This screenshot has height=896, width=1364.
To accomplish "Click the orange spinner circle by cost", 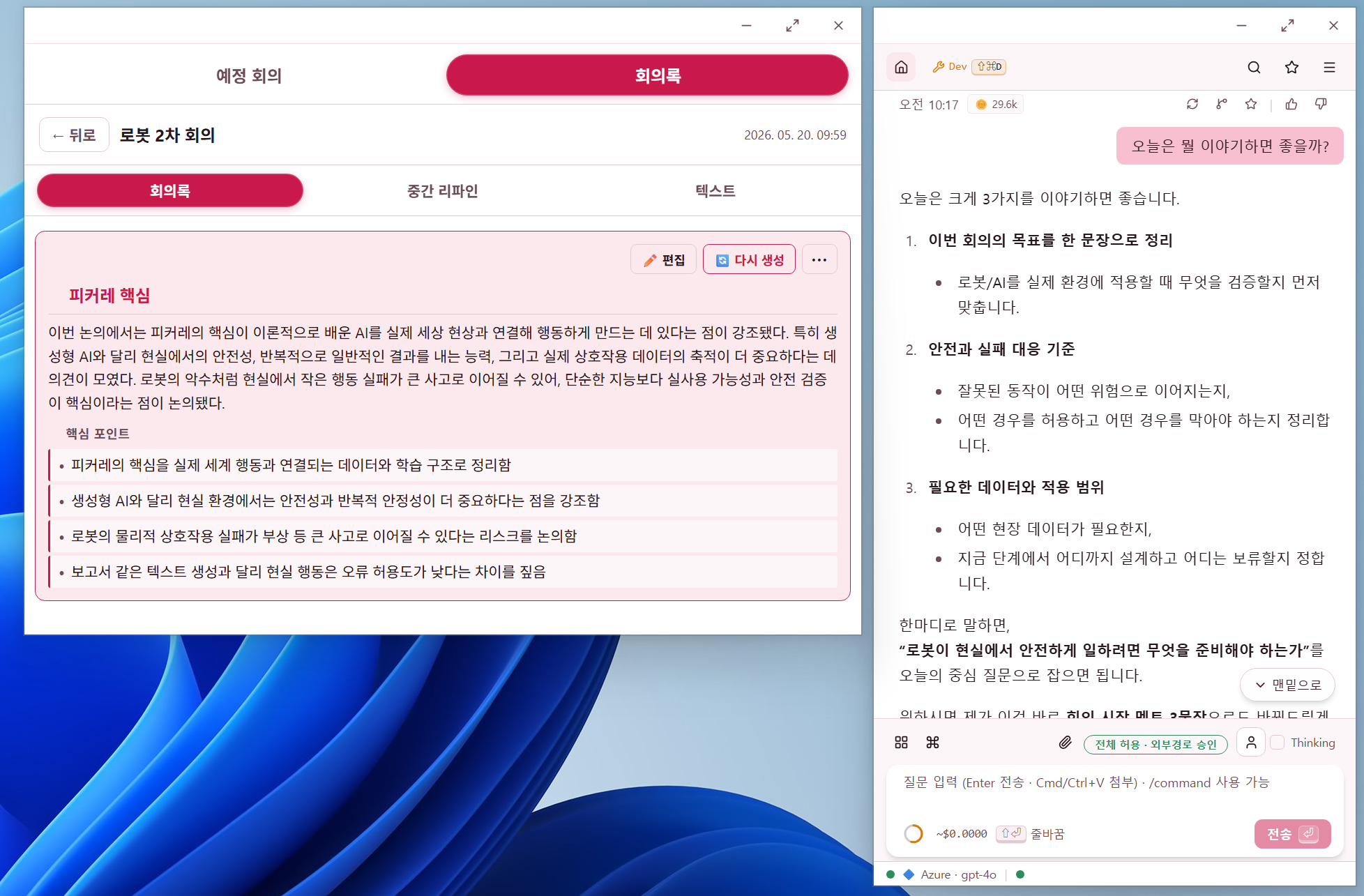I will [913, 834].
